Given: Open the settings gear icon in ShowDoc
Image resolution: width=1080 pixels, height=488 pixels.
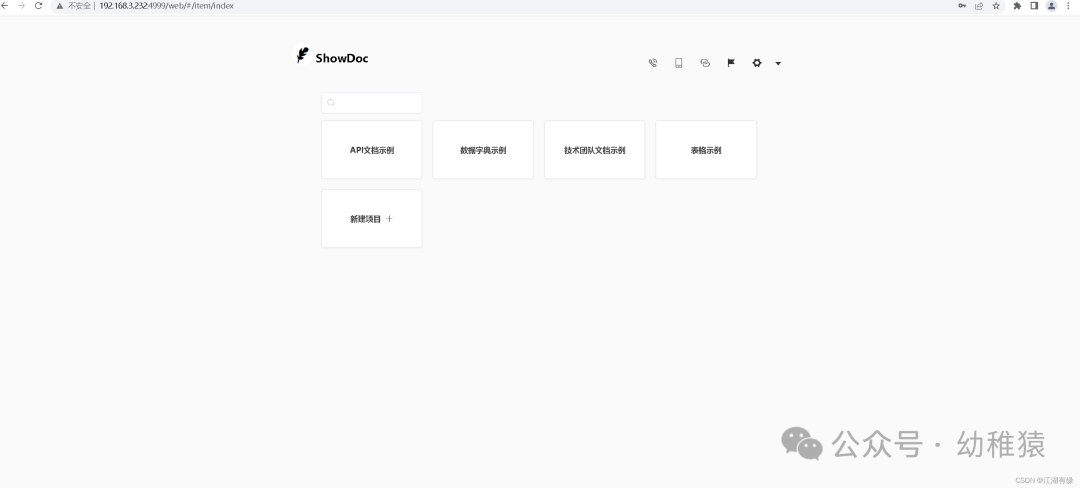Looking at the screenshot, I should [757, 63].
